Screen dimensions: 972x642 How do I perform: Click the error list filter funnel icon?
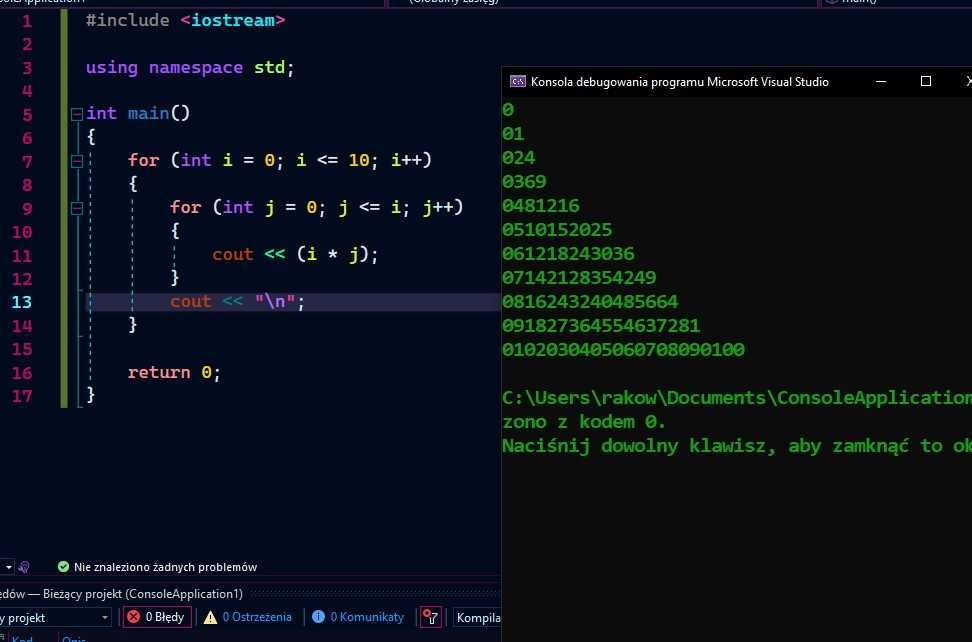431,617
